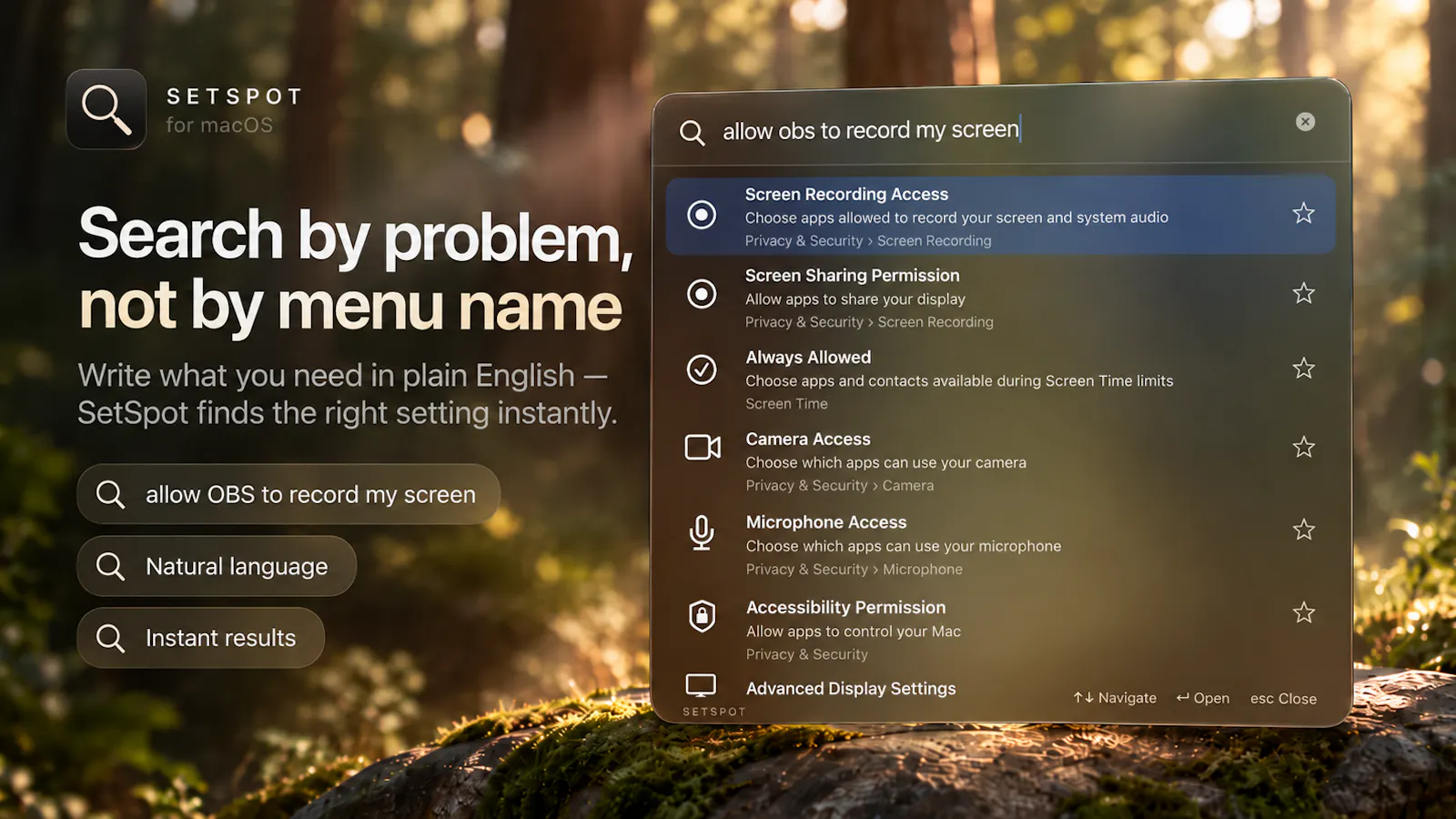Click the lock shield Accessibility Permission icon
1456x819 pixels.
pyautogui.click(x=702, y=616)
